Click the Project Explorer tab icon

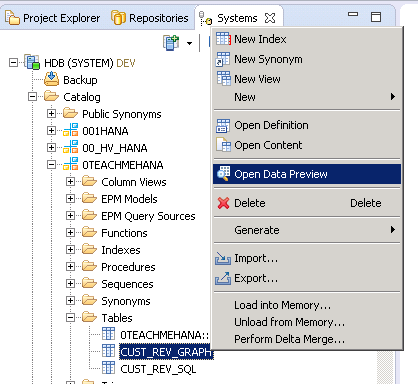[12, 17]
